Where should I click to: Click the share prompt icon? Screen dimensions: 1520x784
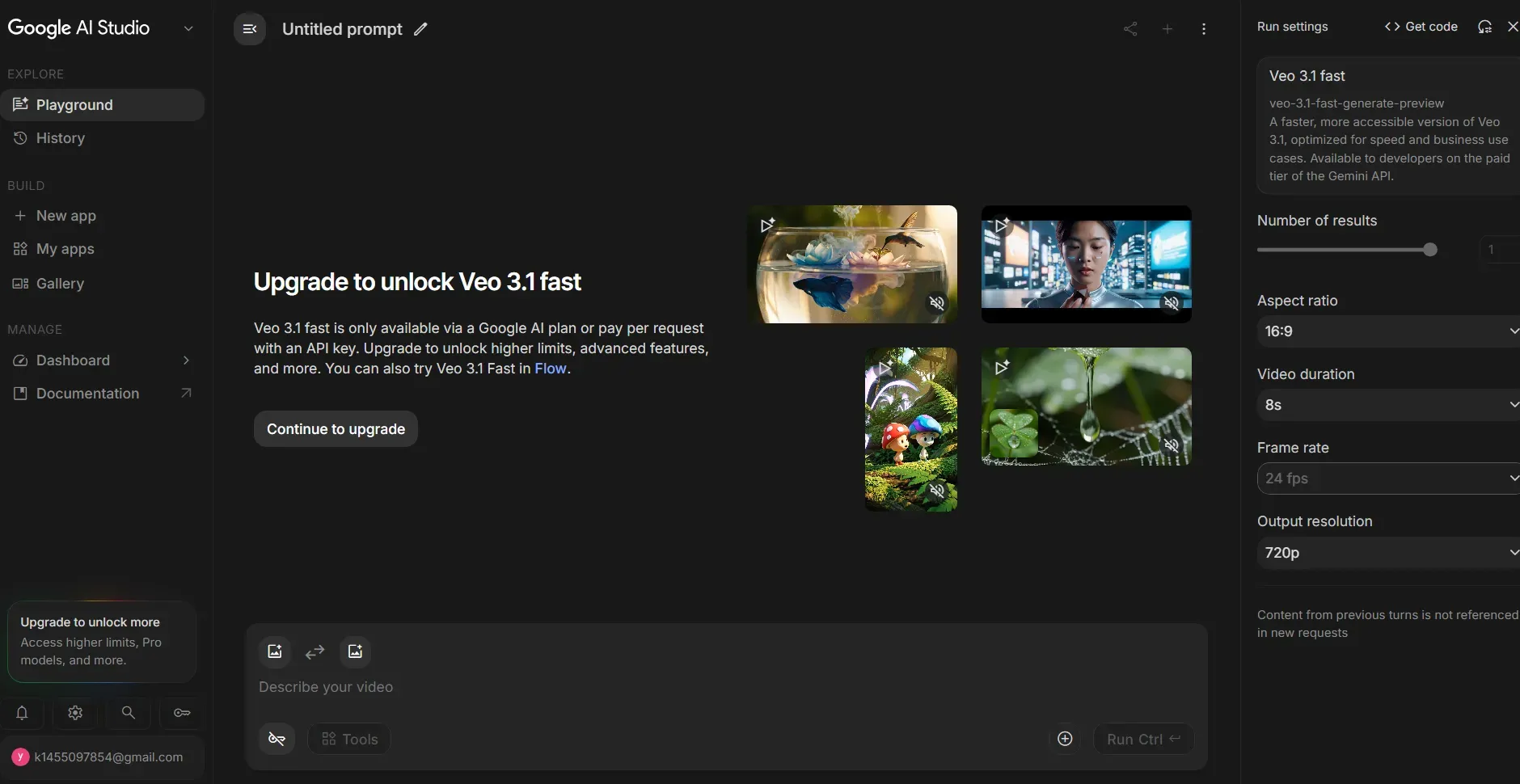[1130, 29]
